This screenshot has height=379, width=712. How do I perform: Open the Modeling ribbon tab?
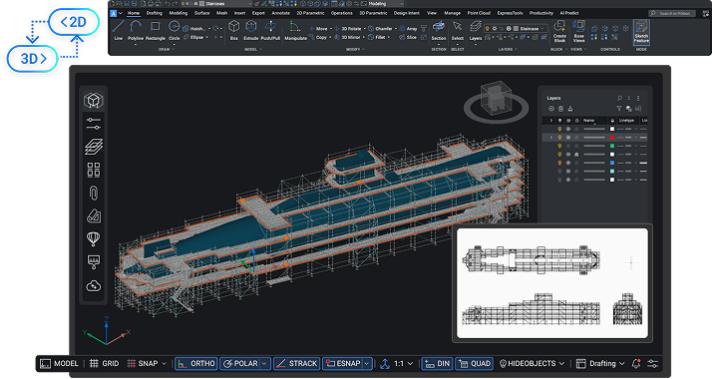click(178, 13)
